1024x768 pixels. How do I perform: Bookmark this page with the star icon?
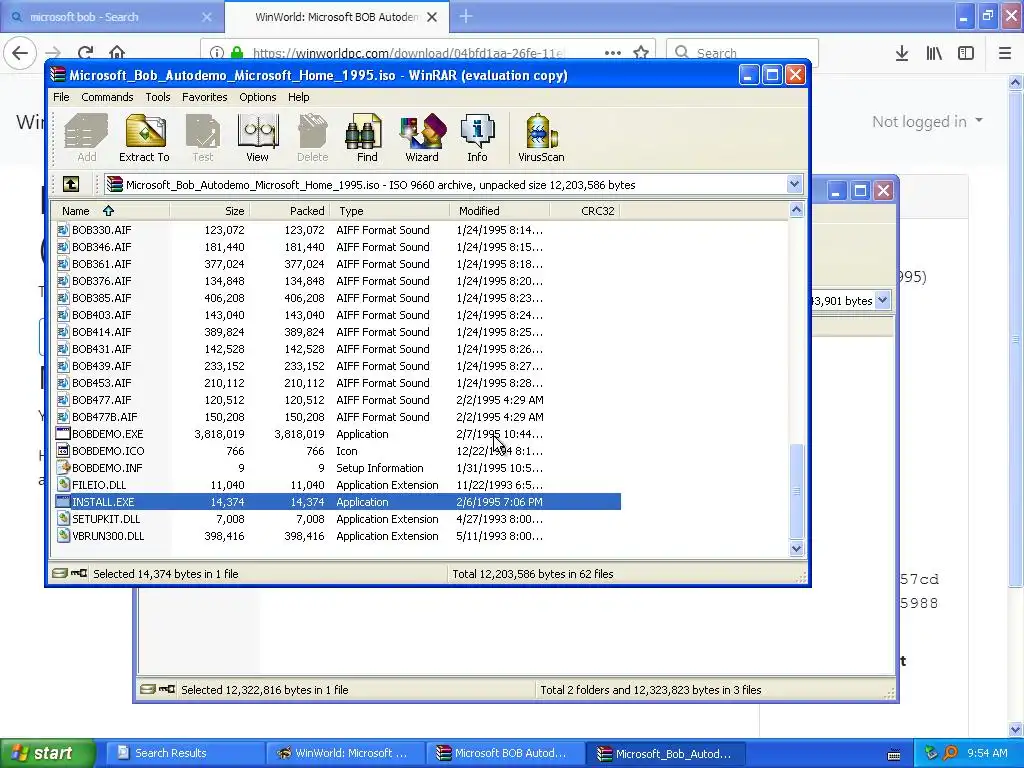pos(641,53)
